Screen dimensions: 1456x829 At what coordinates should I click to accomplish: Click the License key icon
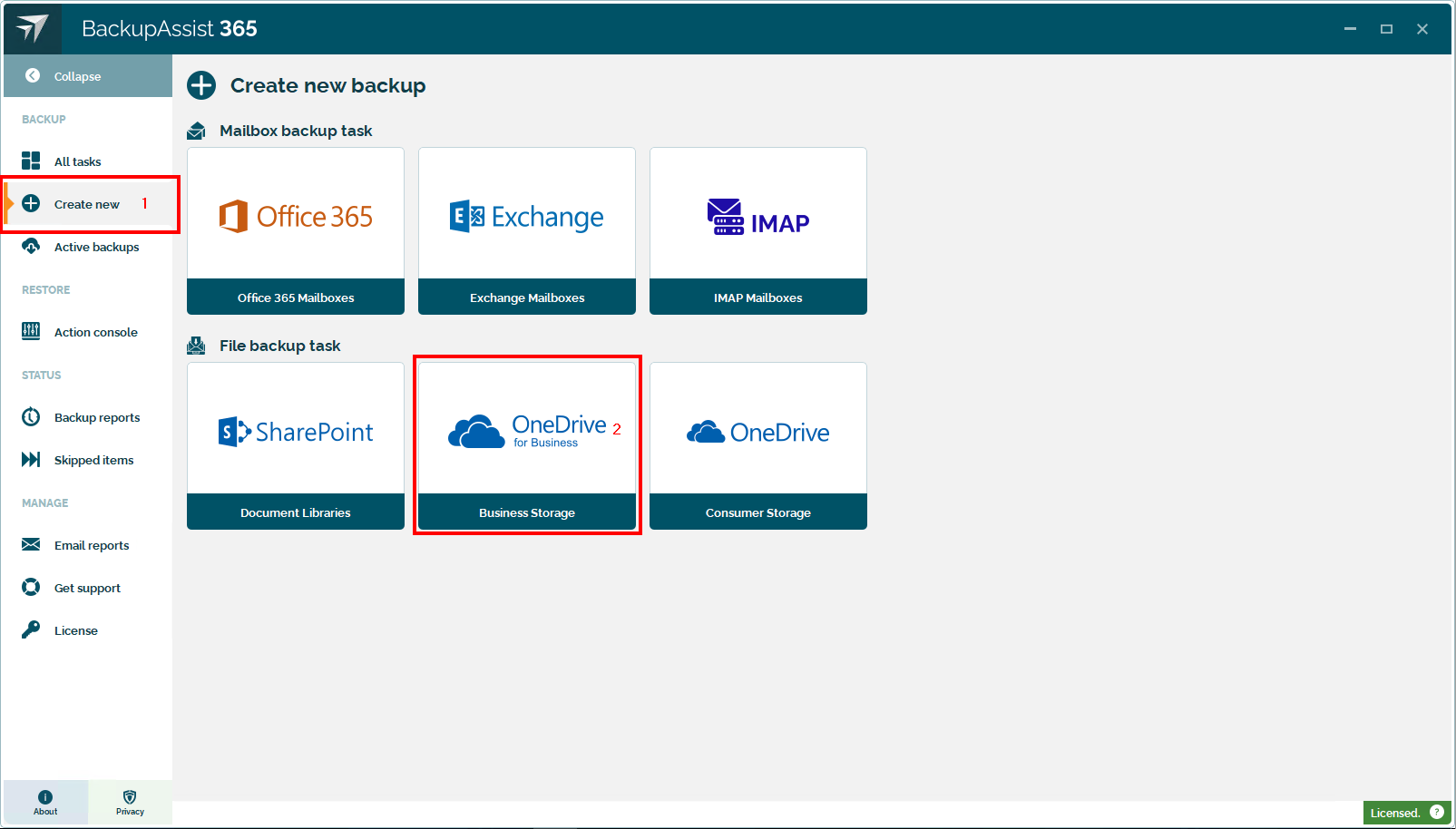tap(31, 629)
